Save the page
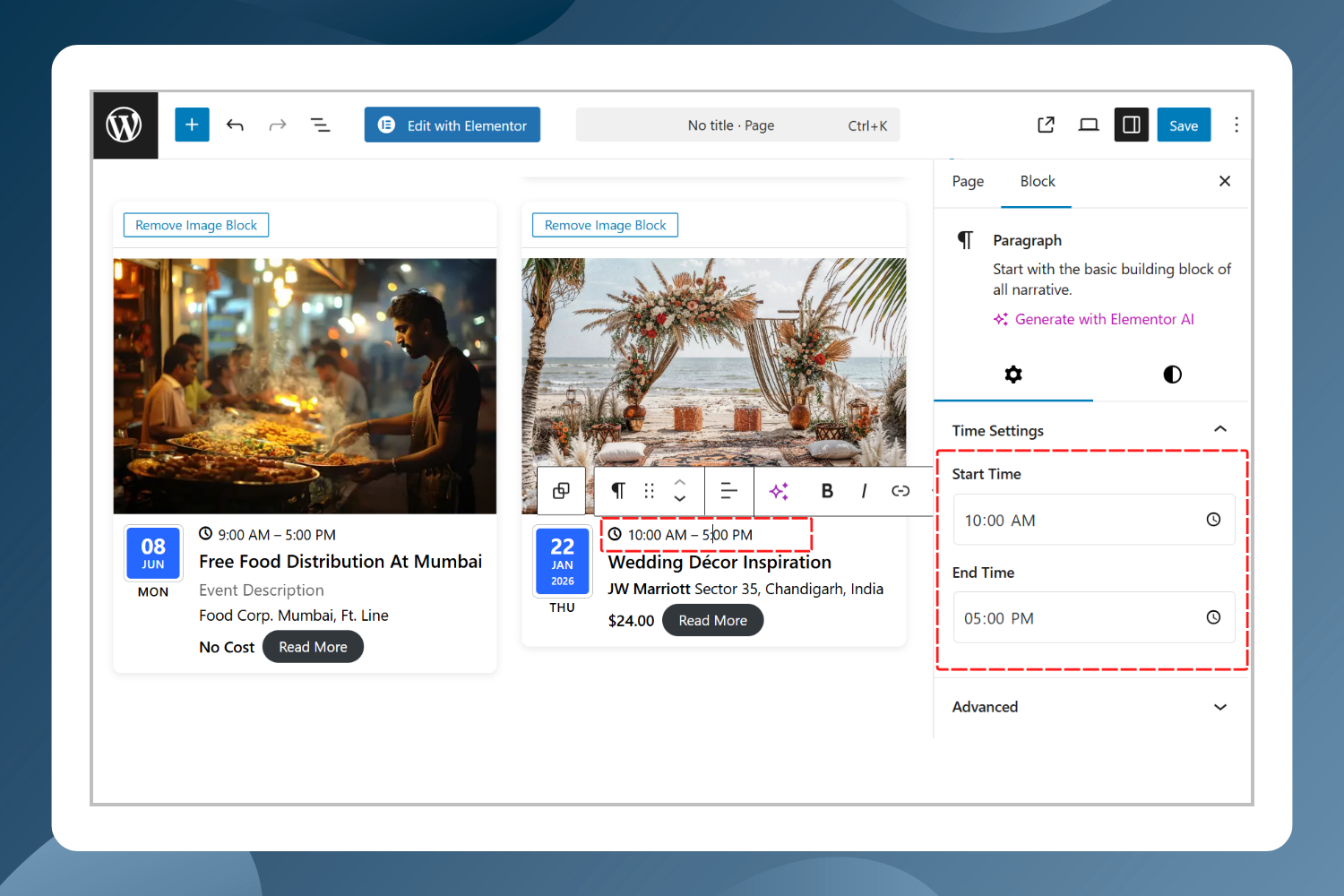Viewport: 1344px width, 896px height. tap(1184, 125)
